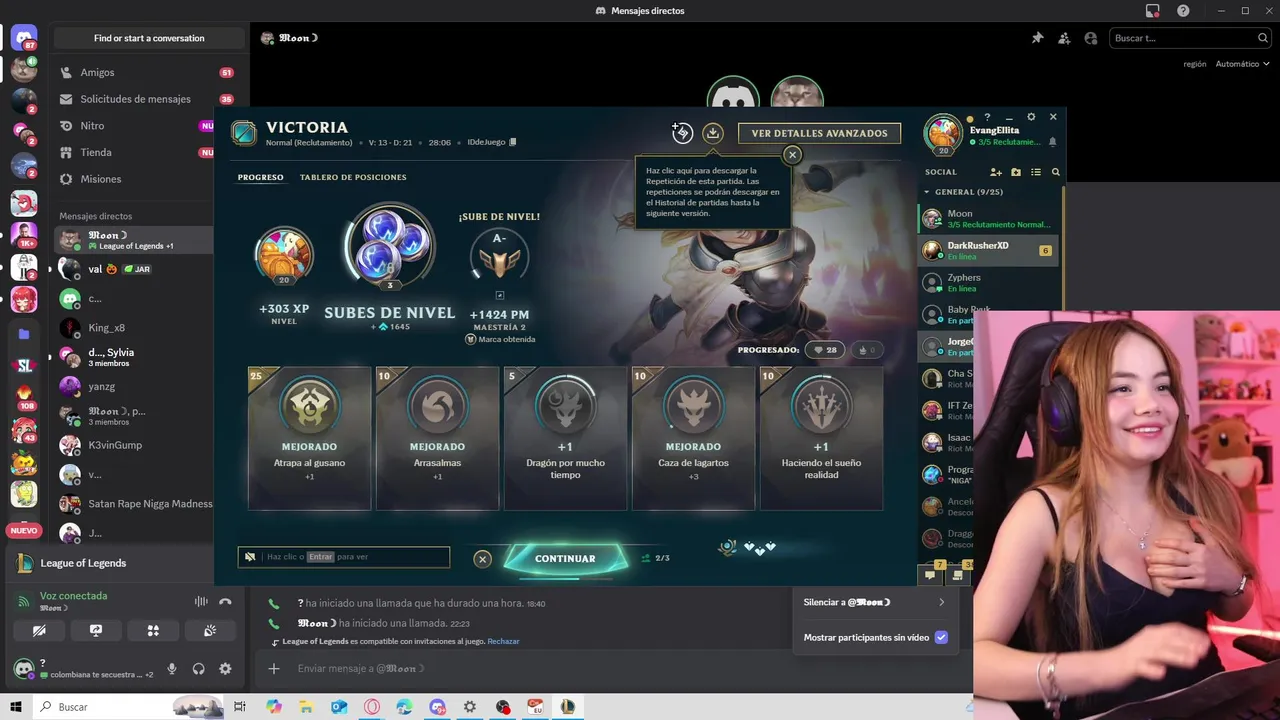Open Discord user settings gear
The height and width of the screenshot is (720, 1280).
click(x=225, y=669)
